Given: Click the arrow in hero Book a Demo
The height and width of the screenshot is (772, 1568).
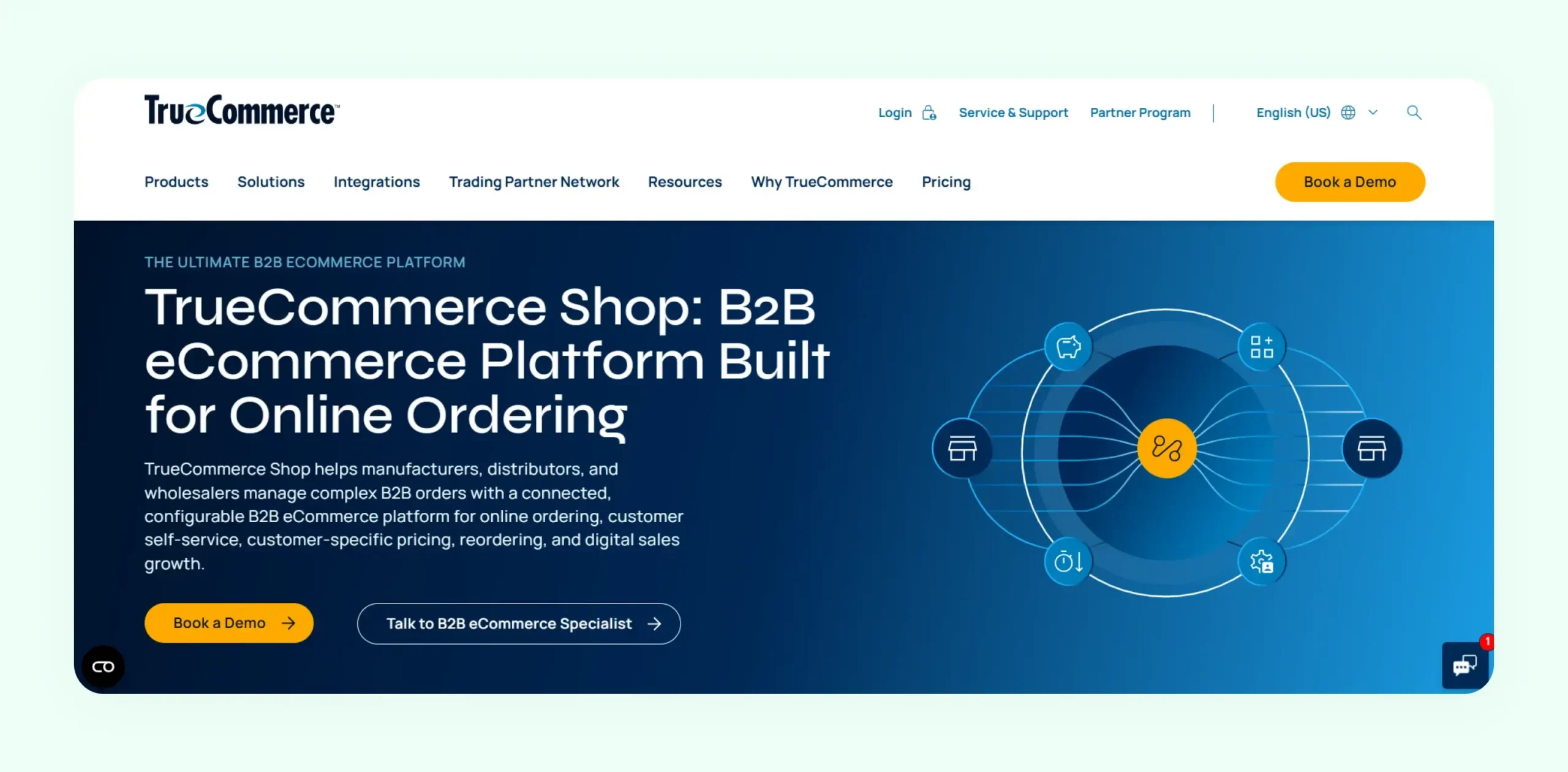Looking at the screenshot, I should (288, 623).
